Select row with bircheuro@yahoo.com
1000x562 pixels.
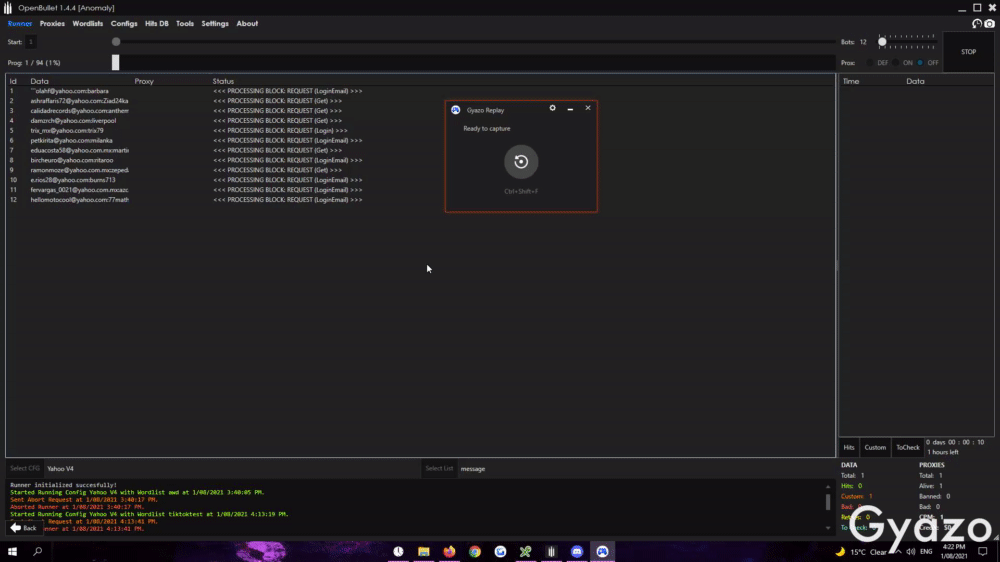point(420,160)
